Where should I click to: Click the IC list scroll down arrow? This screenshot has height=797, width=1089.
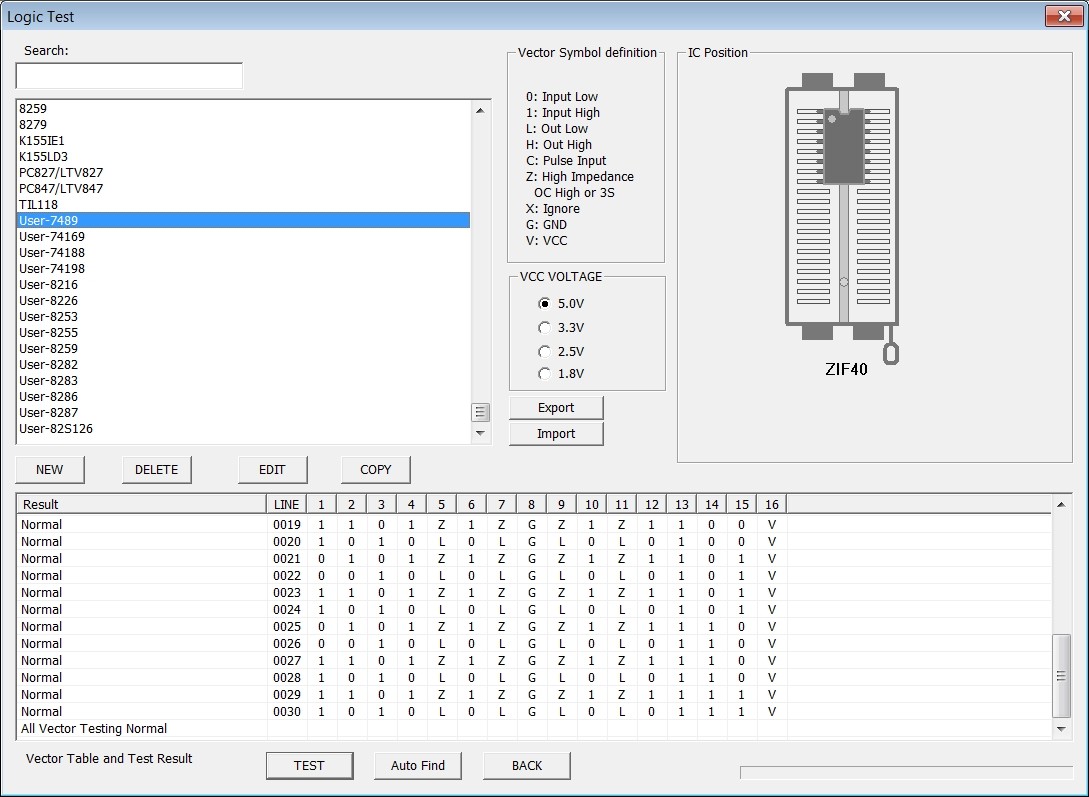tap(480, 433)
